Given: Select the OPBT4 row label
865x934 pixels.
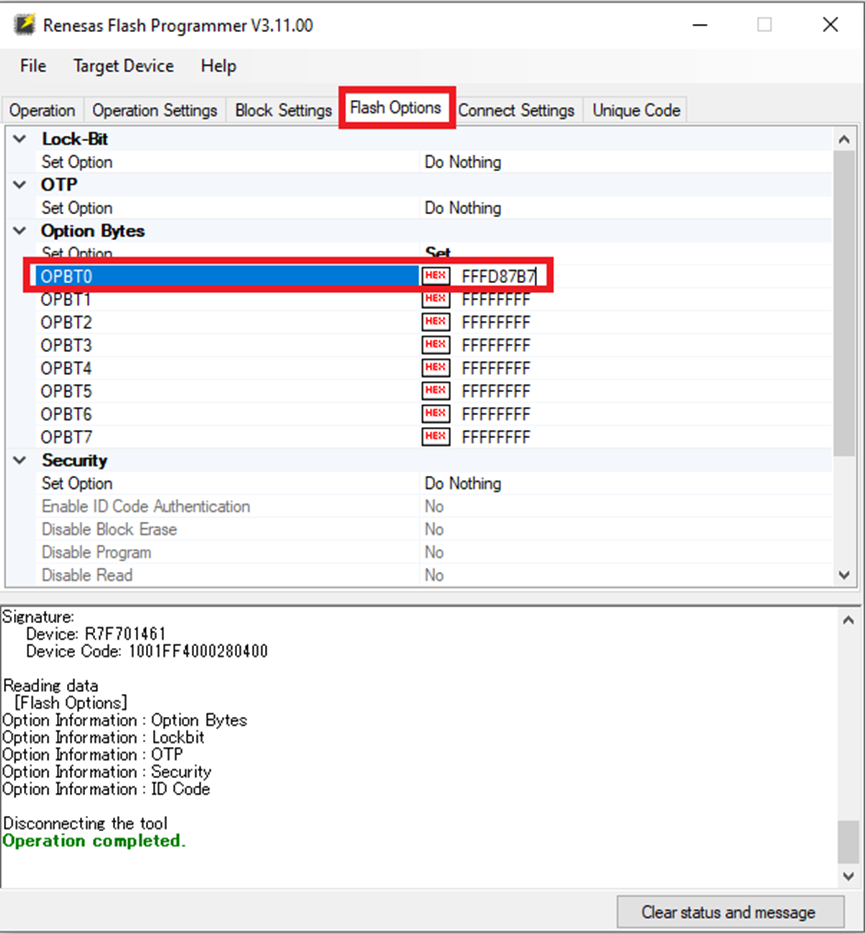Looking at the screenshot, I should coord(66,368).
